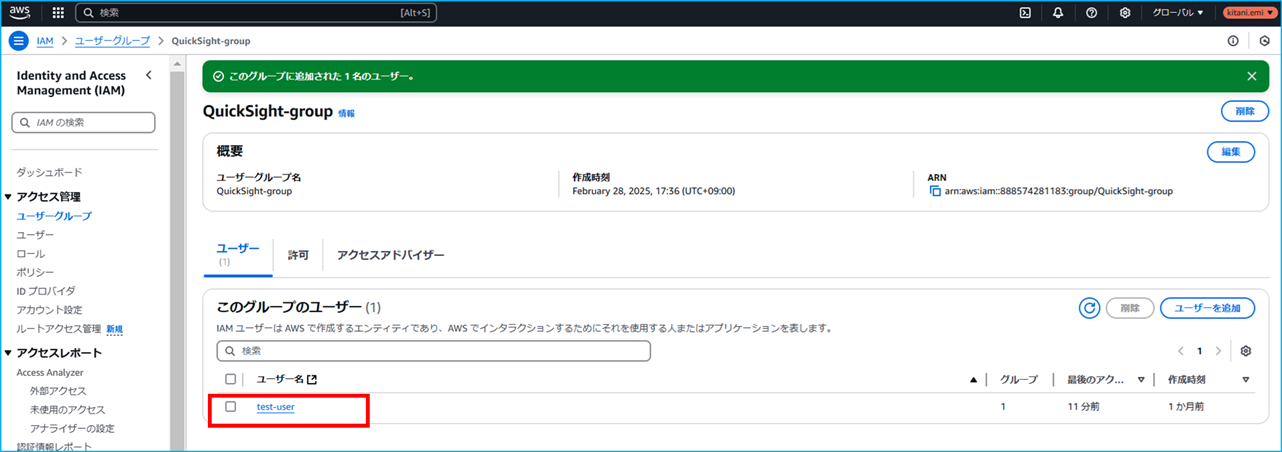1282x452 pixels.
Task: Collapse the アクセスレポート section
Action: click(x=8, y=353)
